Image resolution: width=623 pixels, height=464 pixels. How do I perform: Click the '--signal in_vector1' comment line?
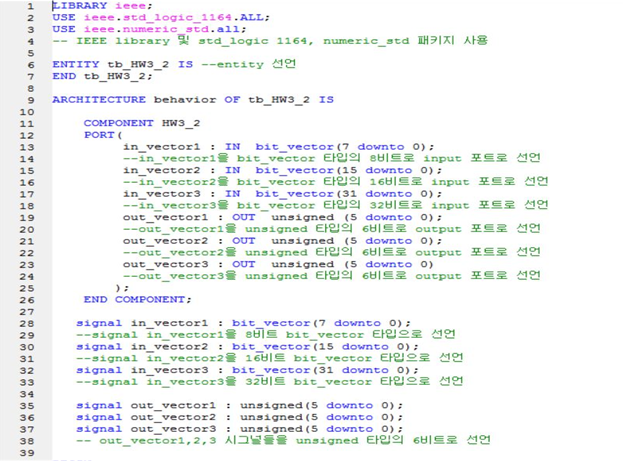pyautogui.click(x=266, y=334)
